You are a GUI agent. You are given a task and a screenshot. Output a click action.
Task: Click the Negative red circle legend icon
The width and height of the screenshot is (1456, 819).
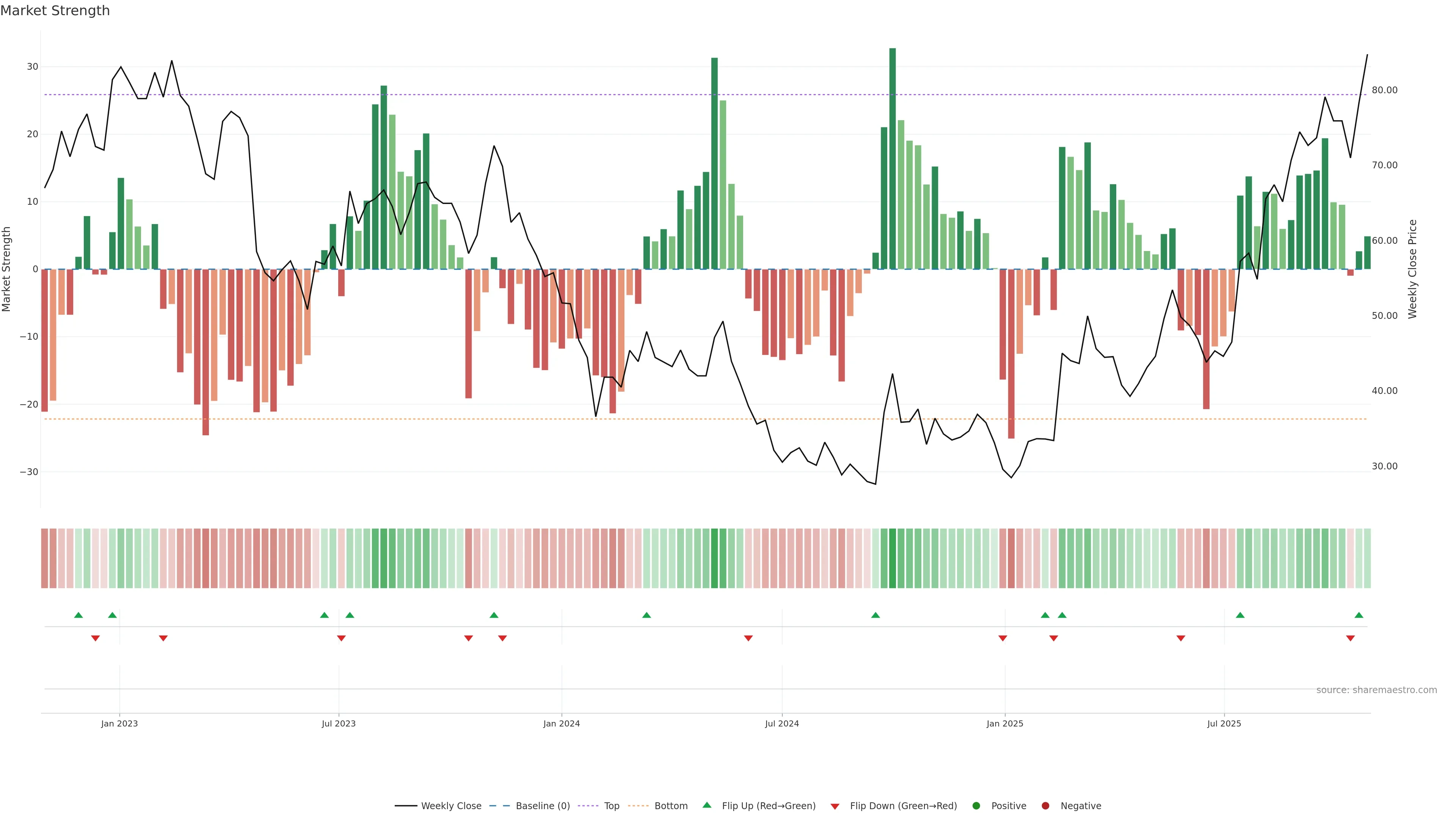point(1045,806)
